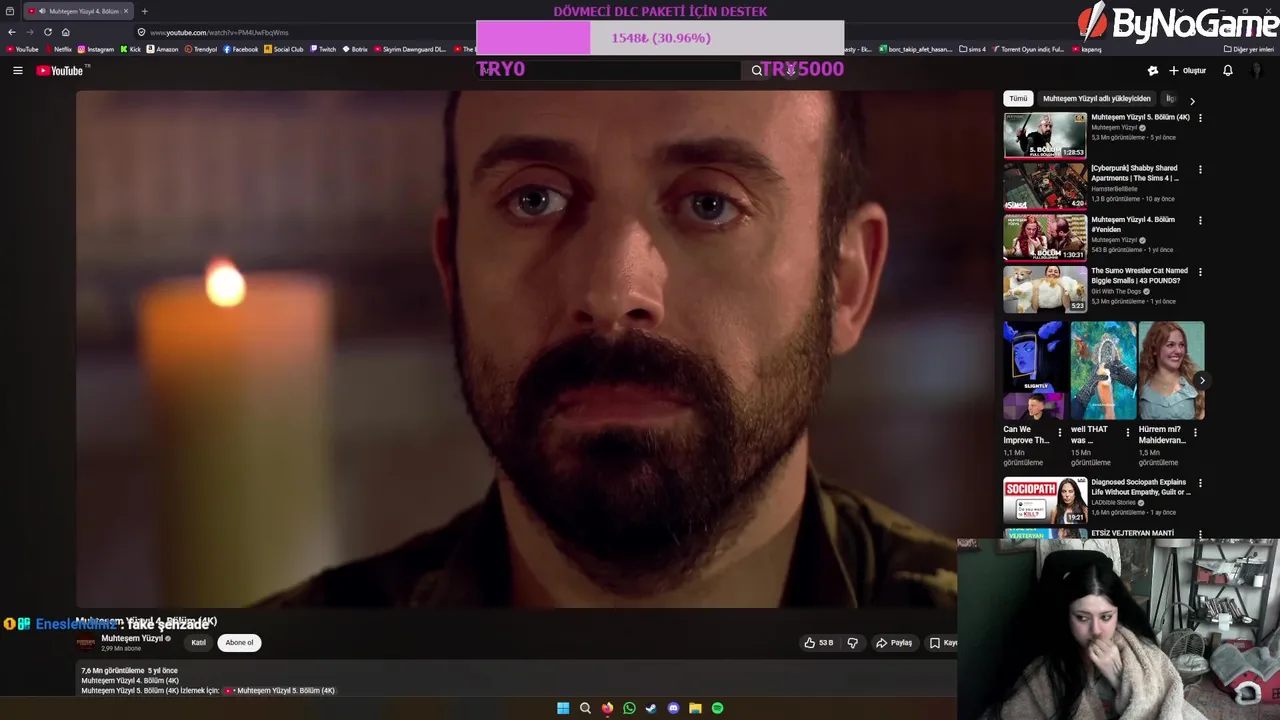The width and height of the screenshot is (1280, 720).
Task: Open the Diğer yer imleri bookmarks folder
Action: click(x=1248, y=49)
